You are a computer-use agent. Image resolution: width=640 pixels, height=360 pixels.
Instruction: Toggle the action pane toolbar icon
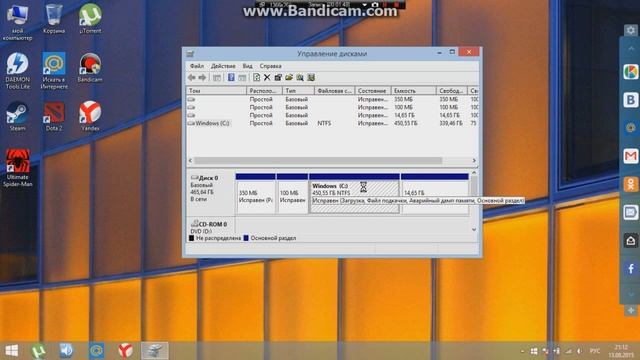(242, 78)
